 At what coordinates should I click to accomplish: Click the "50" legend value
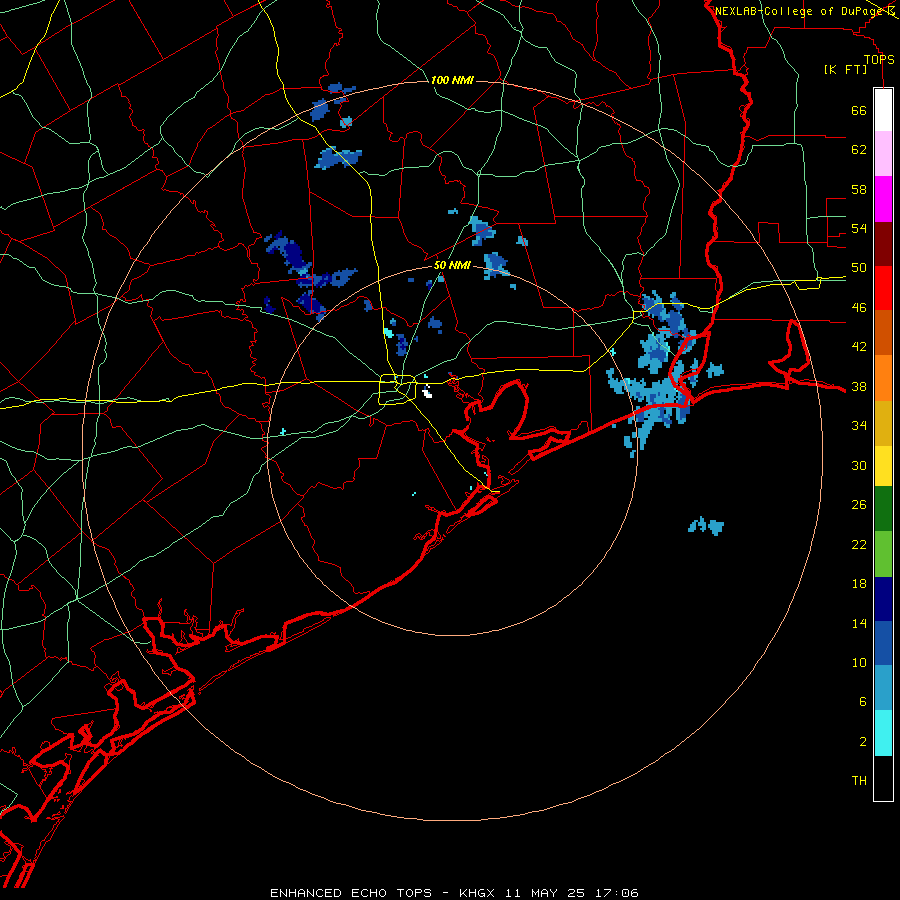[859, 268]
